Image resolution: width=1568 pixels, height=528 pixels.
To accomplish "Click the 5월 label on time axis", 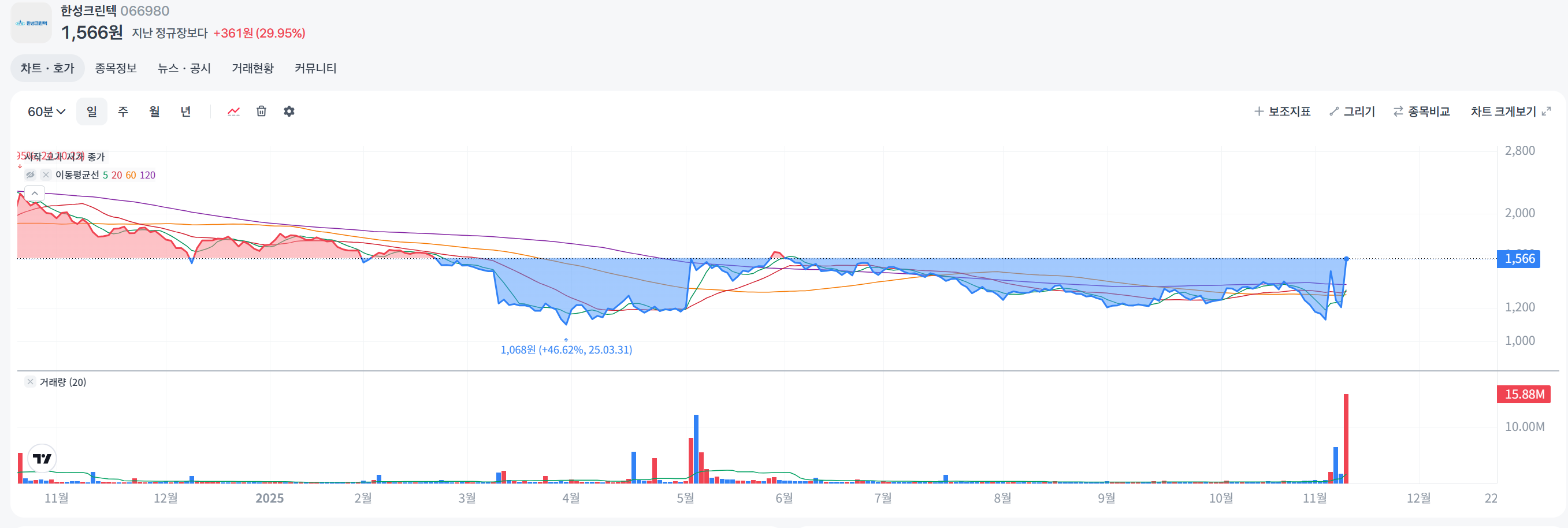I will [x=685, y=498].
